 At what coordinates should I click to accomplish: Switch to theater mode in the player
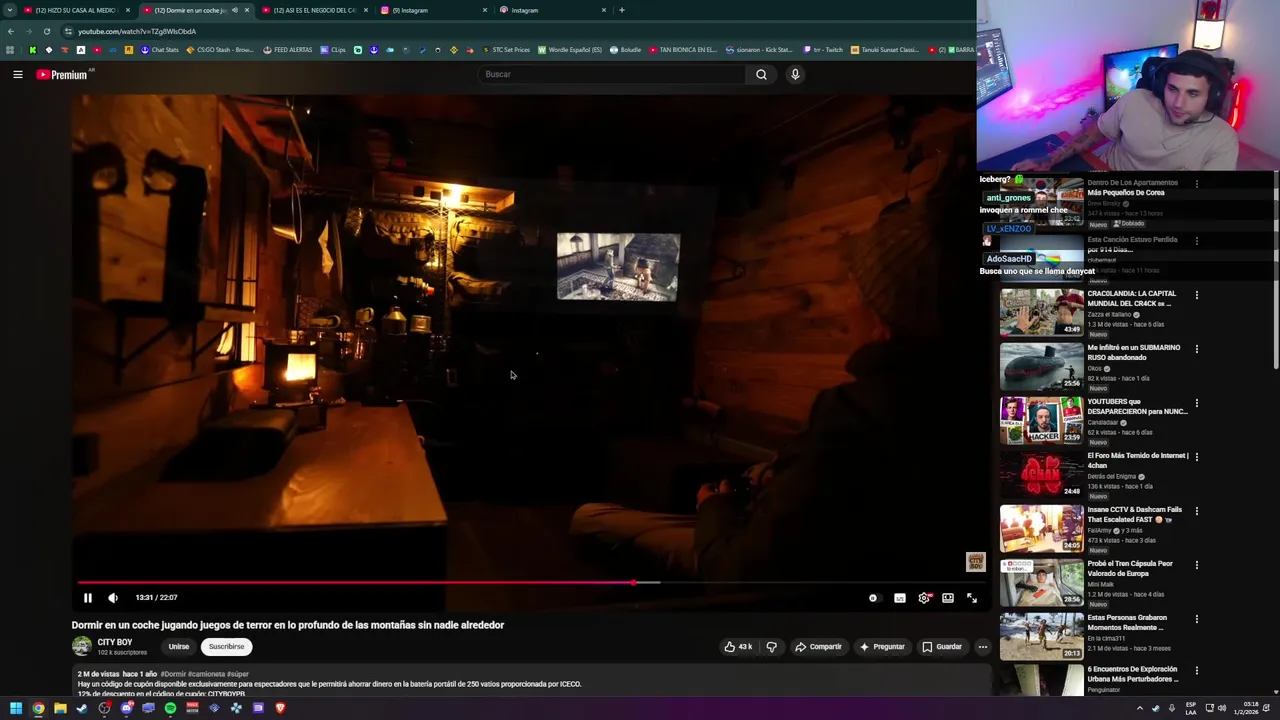pyautogui.click(x=948, y=598)
